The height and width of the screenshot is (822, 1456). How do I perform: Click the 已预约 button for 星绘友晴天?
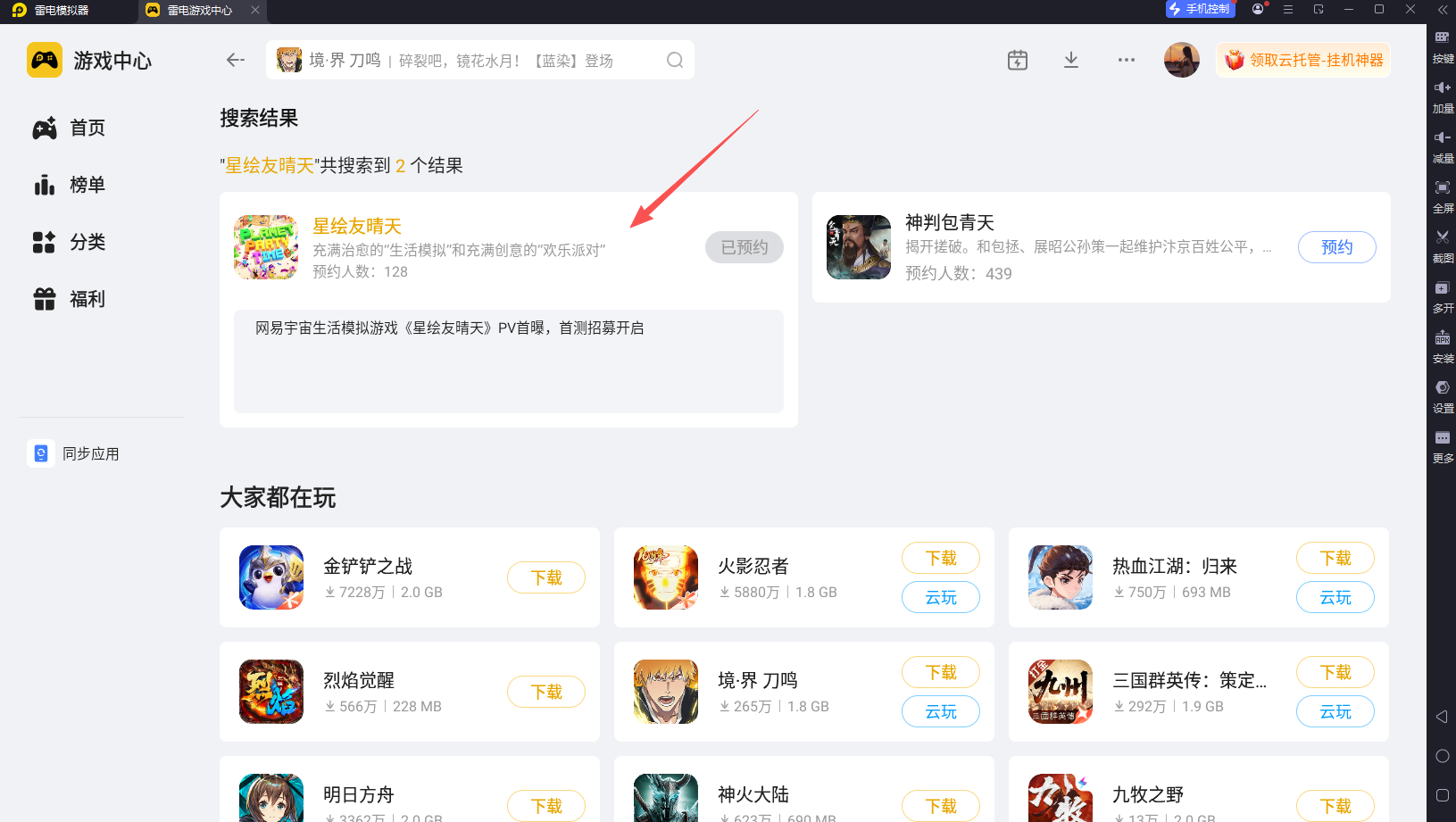[x=745, y=247]
